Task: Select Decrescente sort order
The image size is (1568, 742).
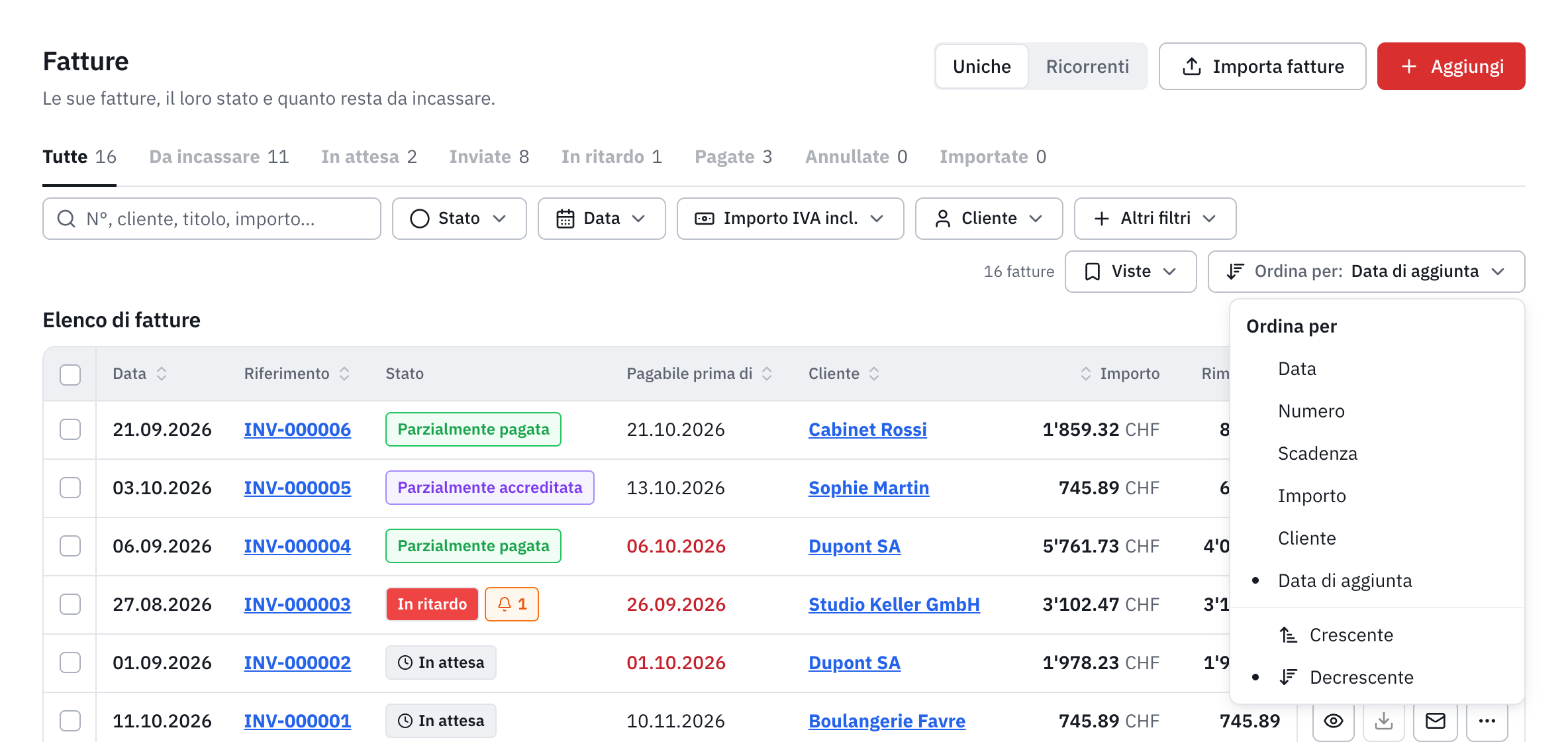Action: (x=1377, y=678)
